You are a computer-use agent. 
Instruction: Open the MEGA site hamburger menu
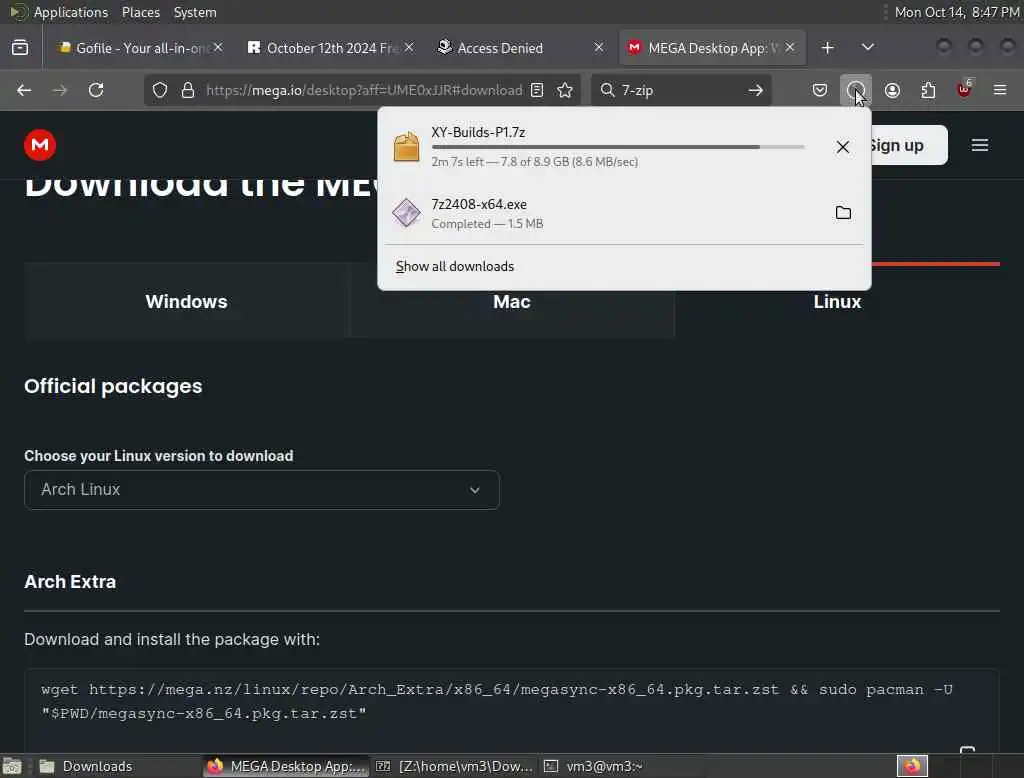[x=980, y=145]
